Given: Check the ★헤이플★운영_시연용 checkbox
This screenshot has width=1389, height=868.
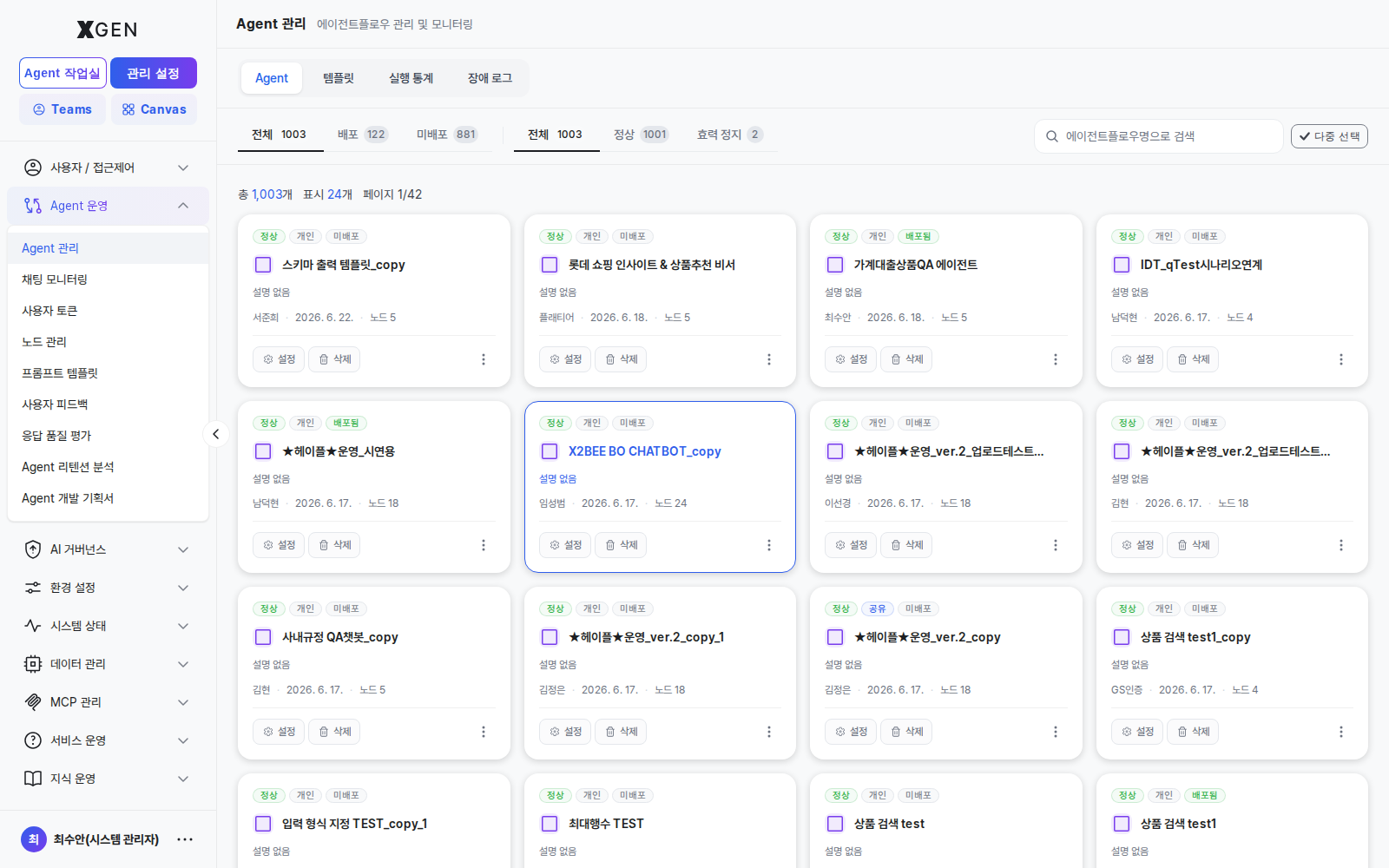Looking at the screenshot, I should (263, 451).
